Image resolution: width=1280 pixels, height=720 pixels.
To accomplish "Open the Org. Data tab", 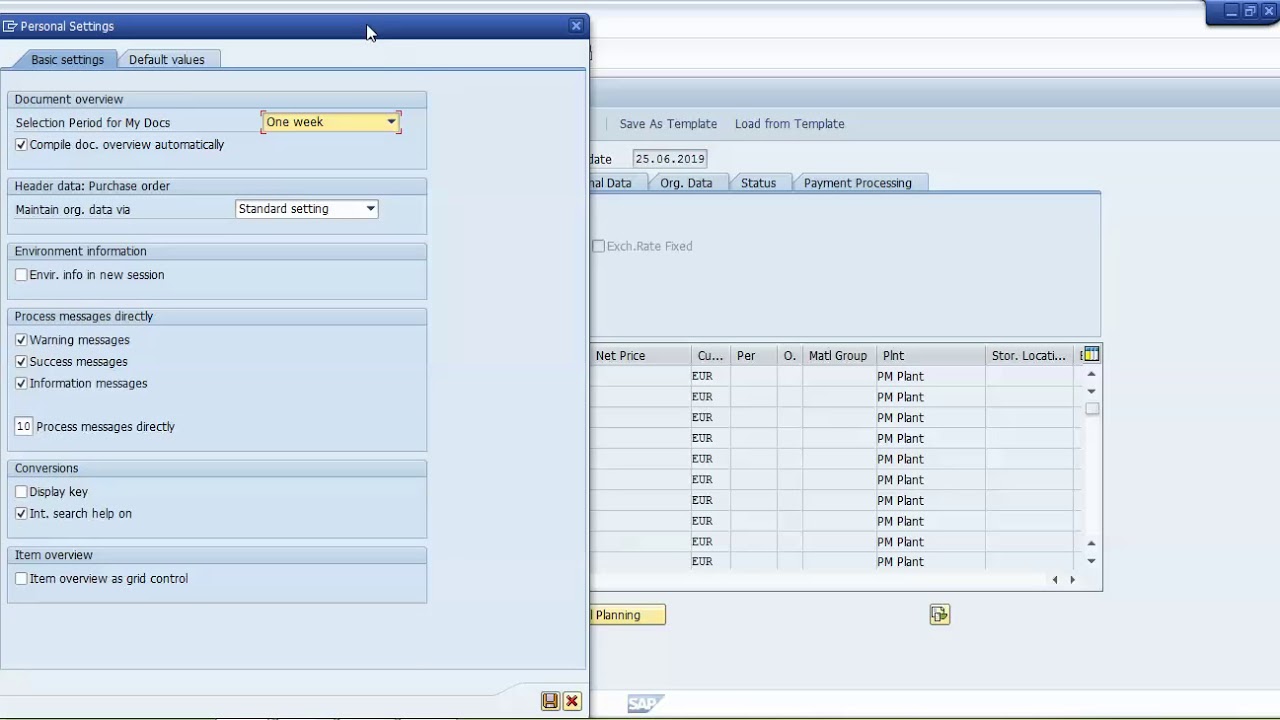I will 686,183.
